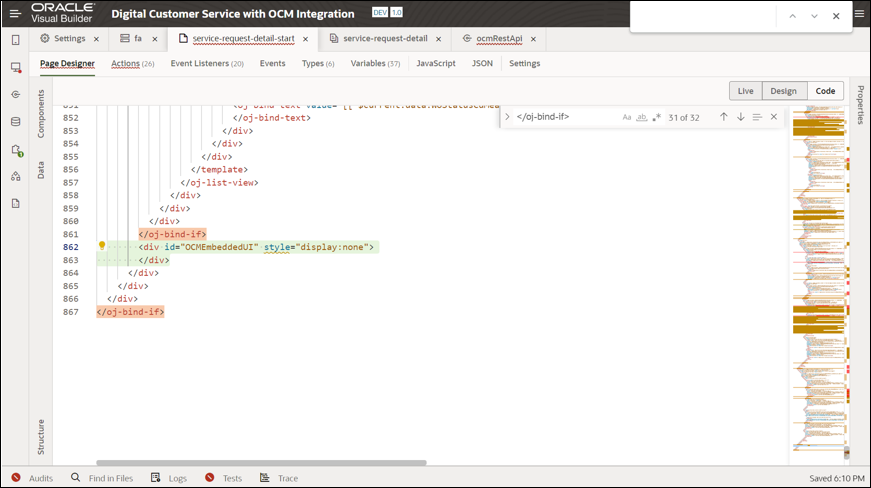Image resolution: width=871 pixels, height=488 pixels.
Task: Click the DEV 1.0 version badge
Action: pyautogui.click(x=387, y=12)
